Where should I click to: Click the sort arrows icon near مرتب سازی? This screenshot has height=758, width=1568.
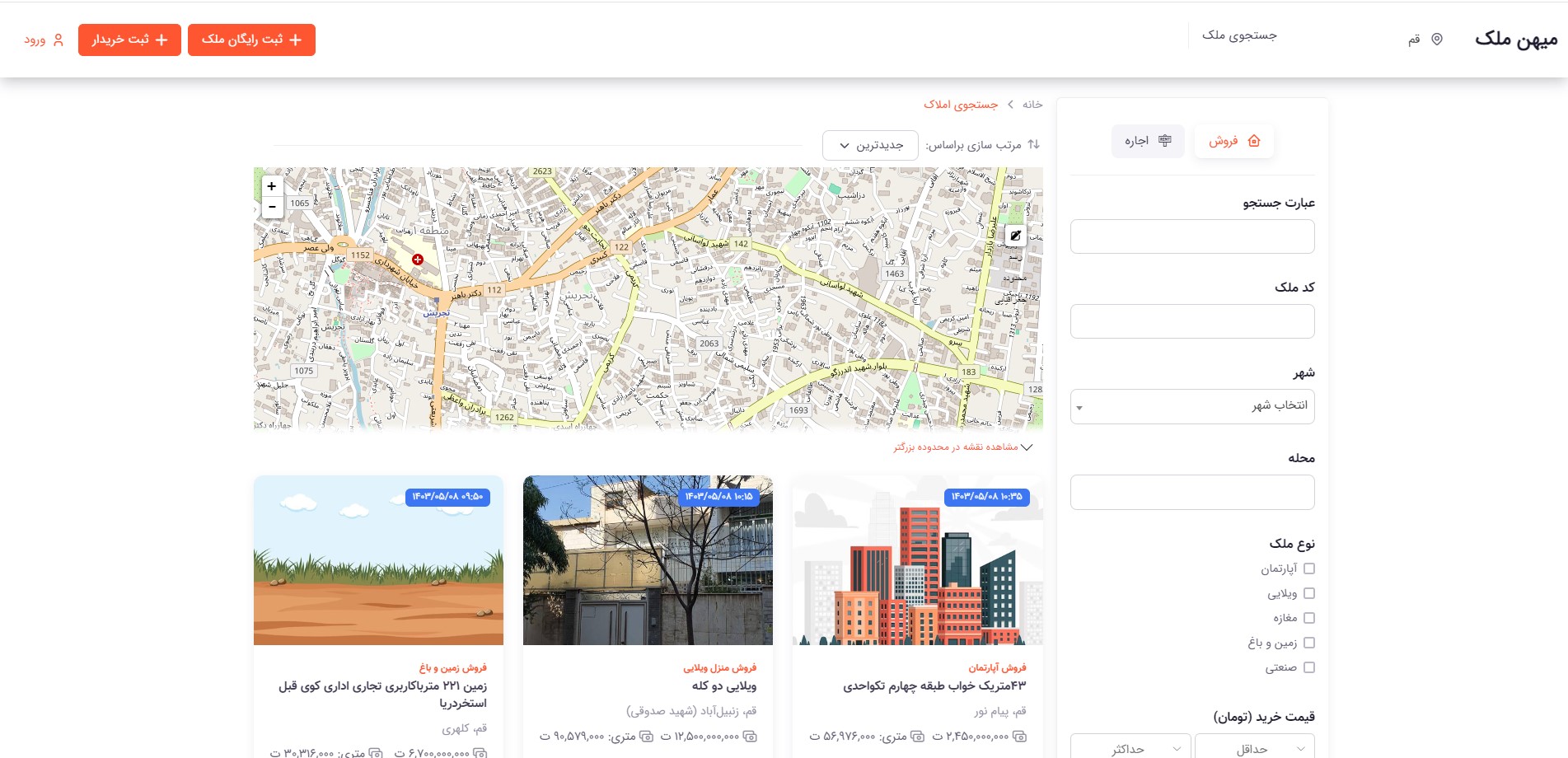coord(1033,145)
